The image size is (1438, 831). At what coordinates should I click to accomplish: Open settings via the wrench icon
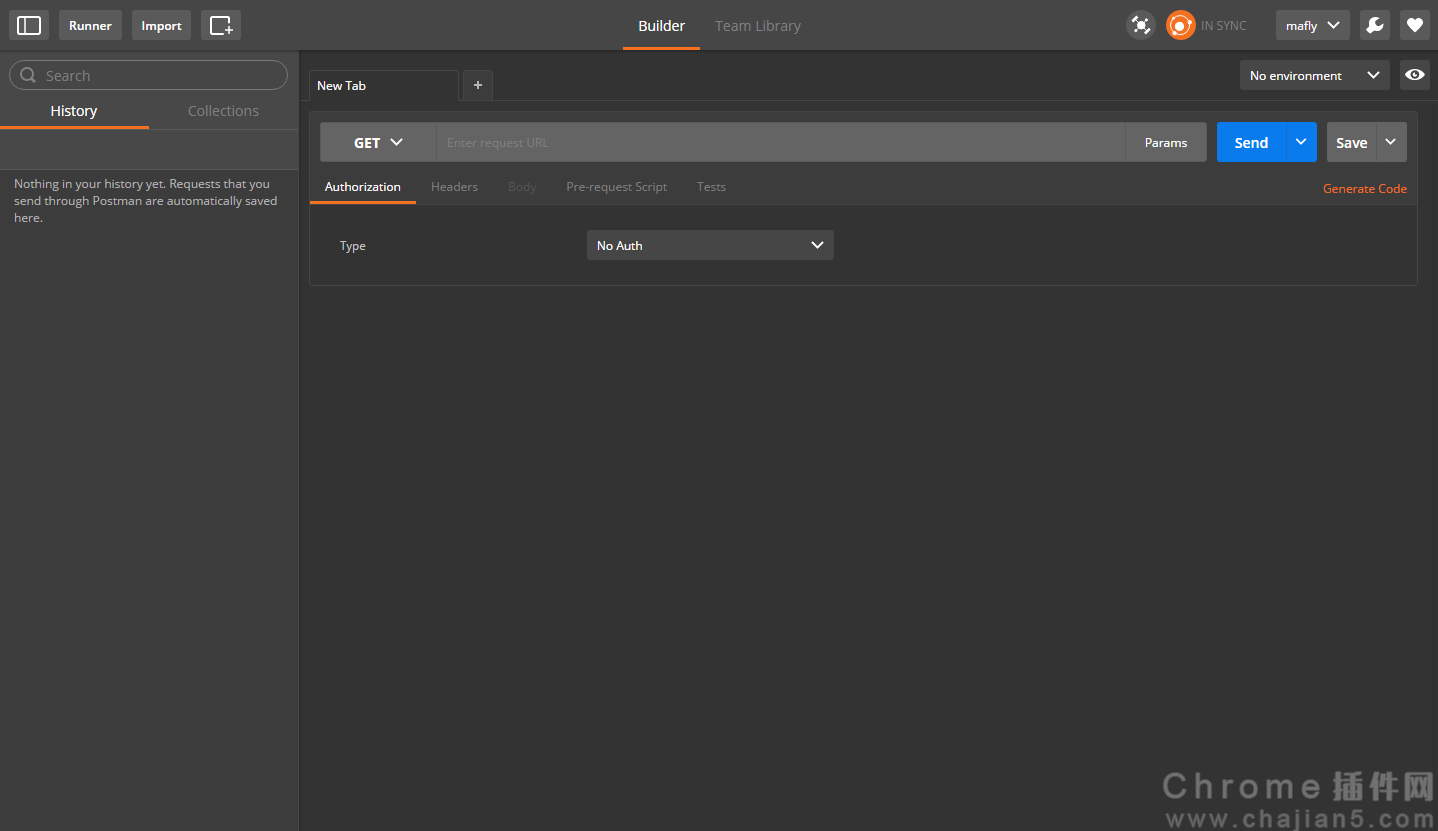click(x=1375, y=25)
